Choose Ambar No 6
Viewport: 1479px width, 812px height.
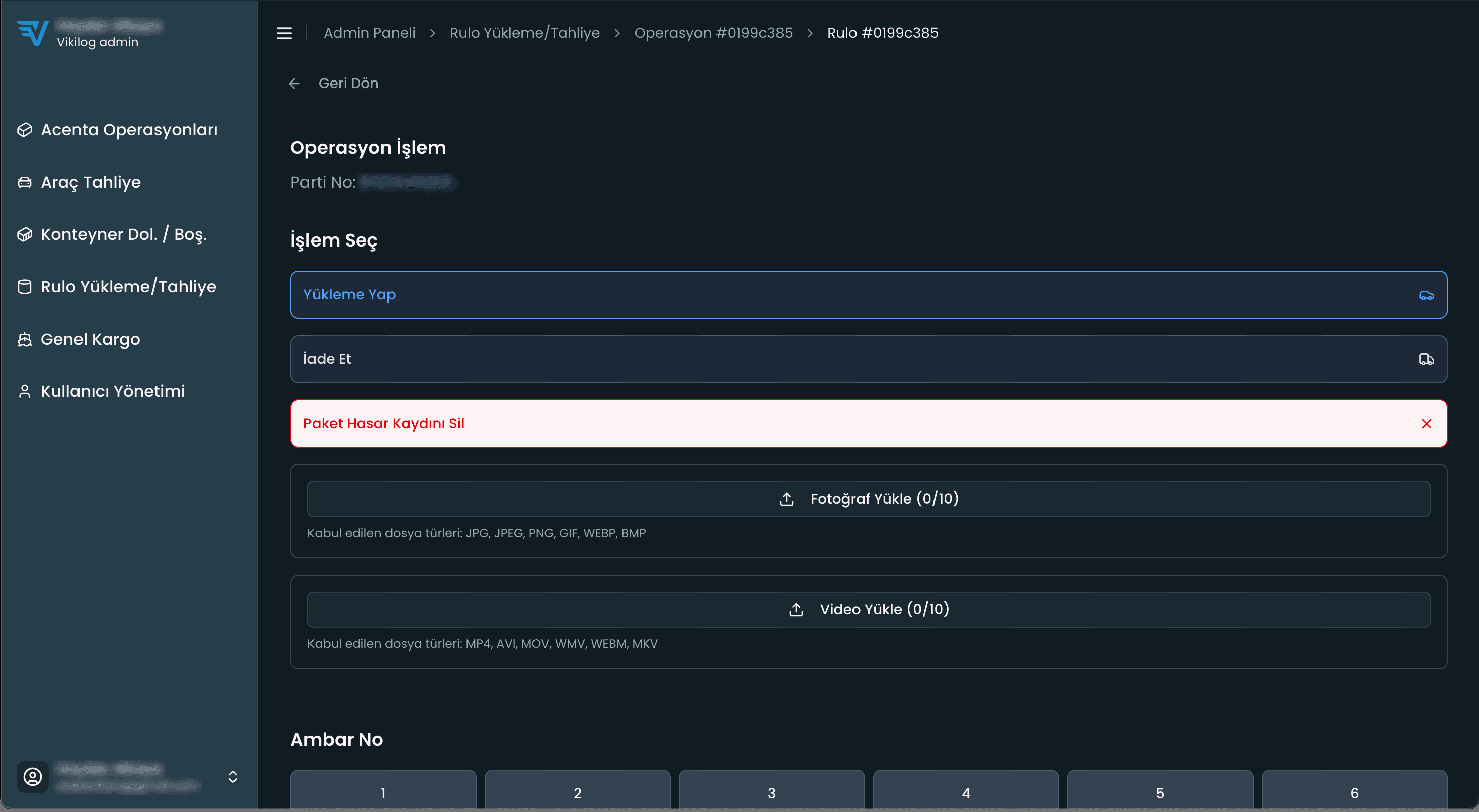(x=1354, y=792)
